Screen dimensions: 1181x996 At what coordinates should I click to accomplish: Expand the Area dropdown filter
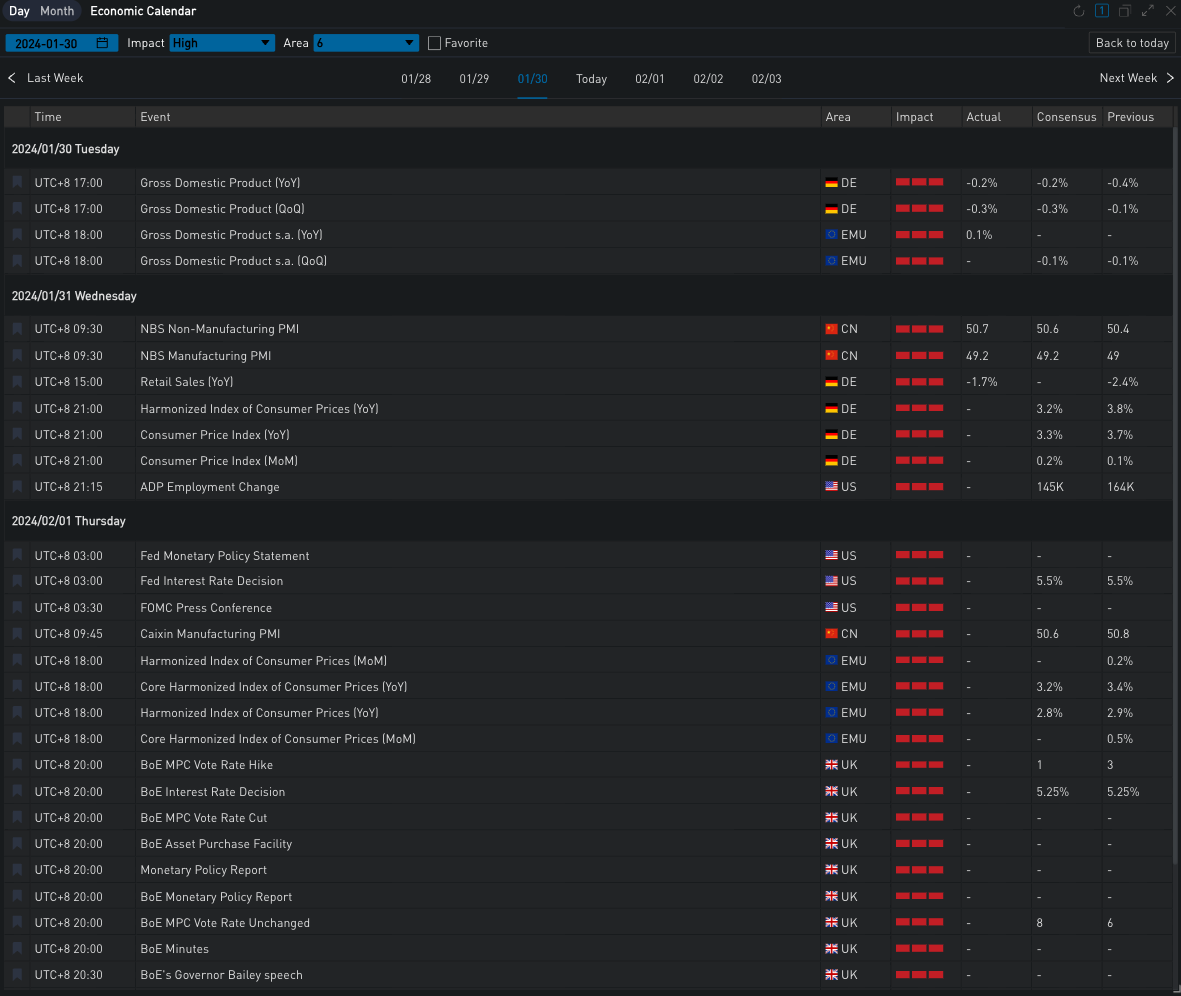tap(366, 43)
